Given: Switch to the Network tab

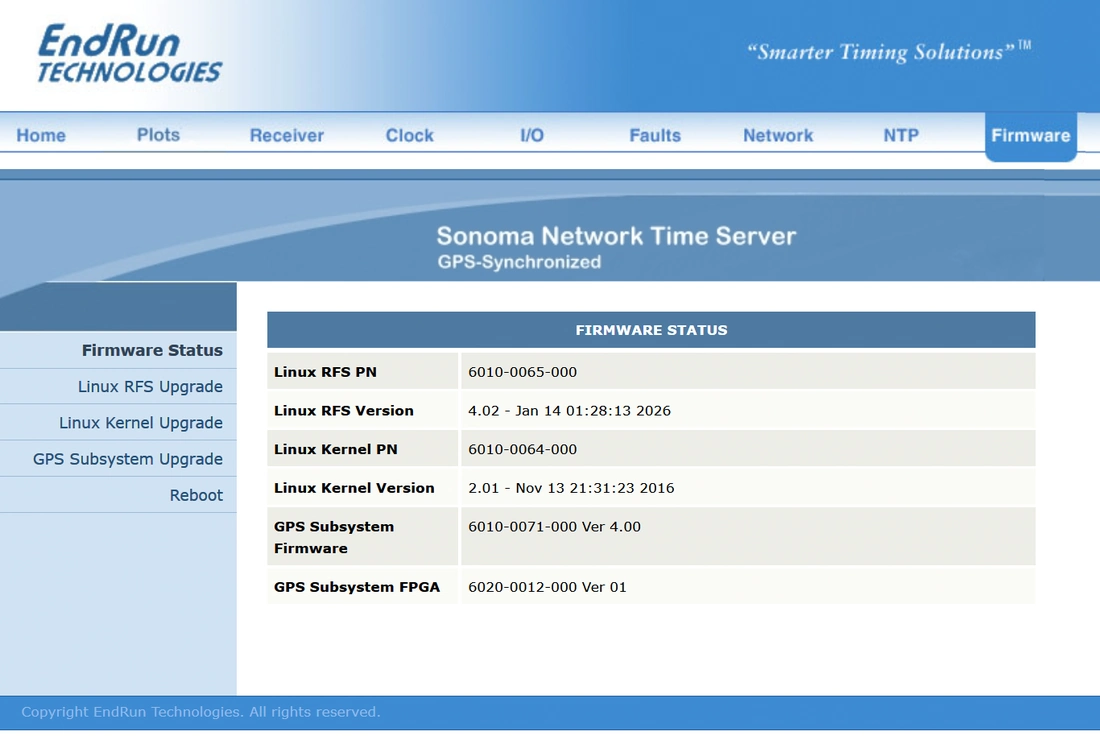Looking at the screenshot, I should pos(778,135).
